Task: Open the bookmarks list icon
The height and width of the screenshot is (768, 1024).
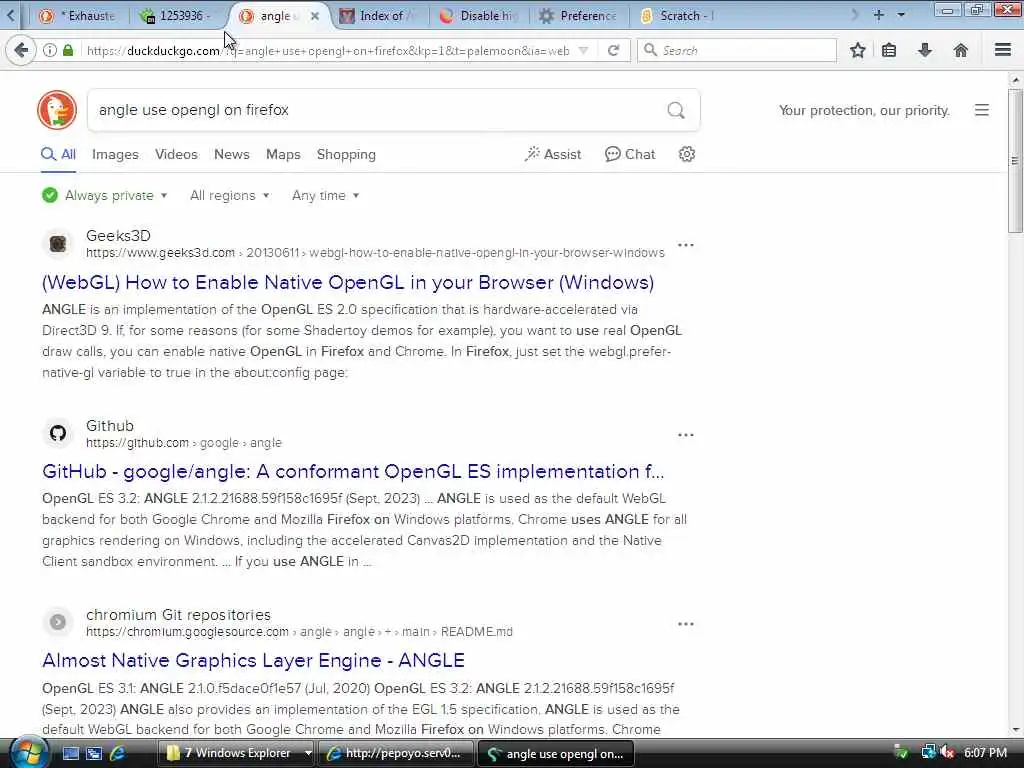Action: [889, 50]
